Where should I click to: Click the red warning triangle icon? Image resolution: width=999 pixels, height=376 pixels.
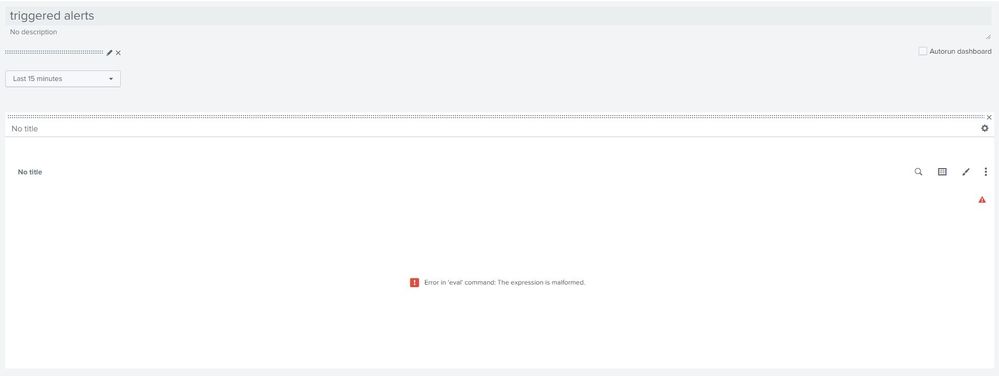click(x=982, y=199)
